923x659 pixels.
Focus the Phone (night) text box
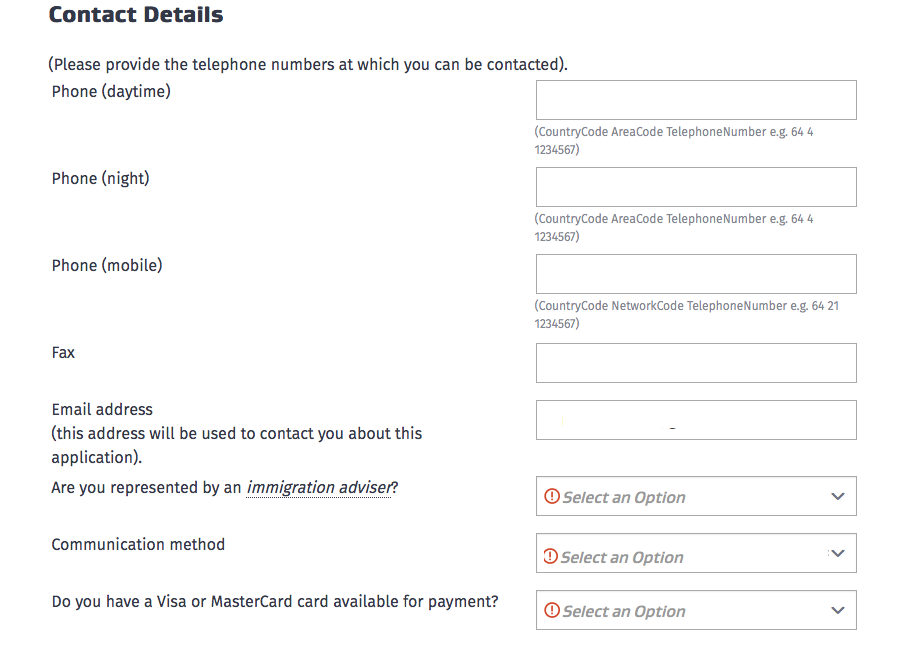[696, 187]
